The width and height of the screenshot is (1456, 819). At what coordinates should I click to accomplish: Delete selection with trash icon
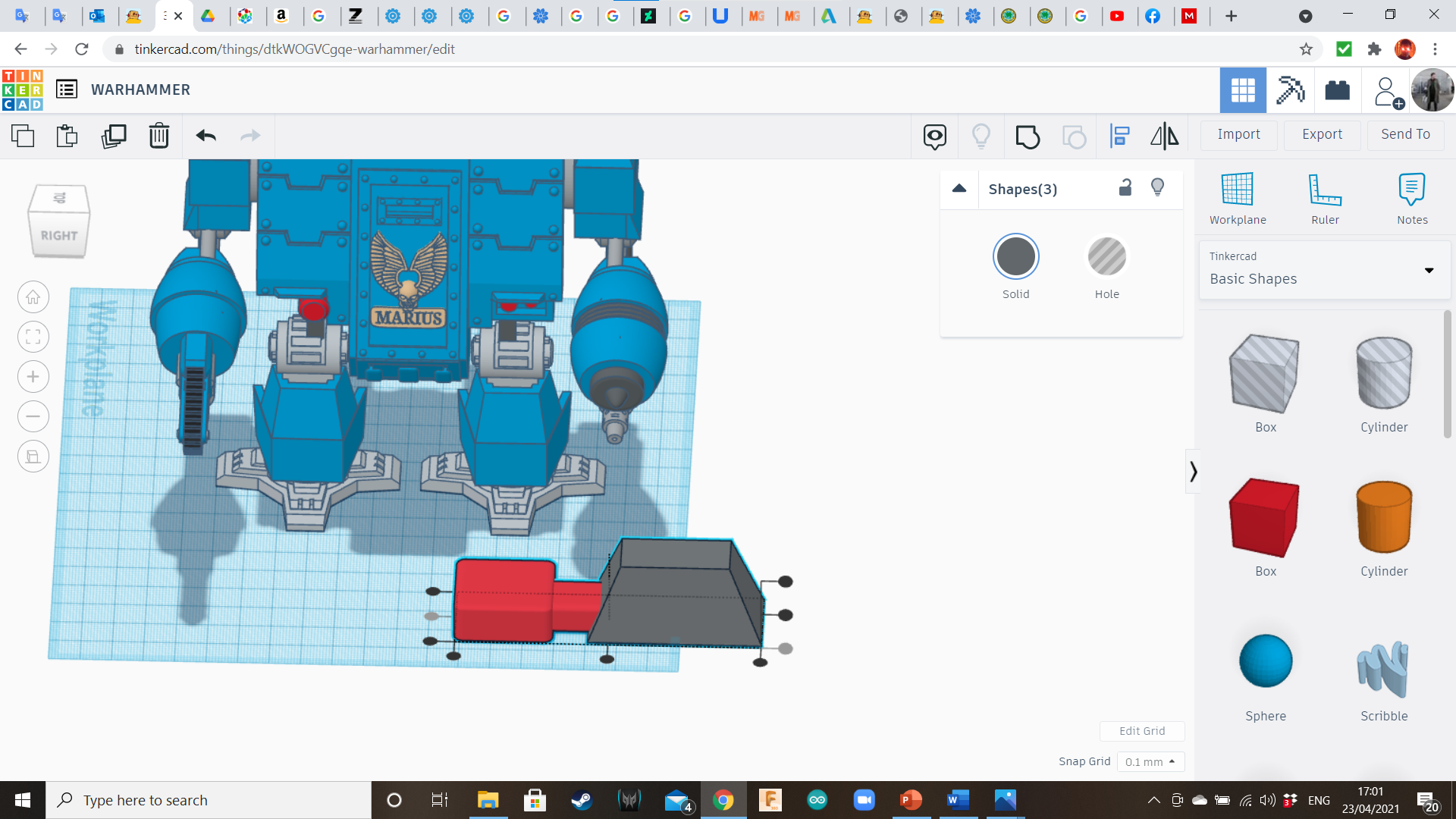[159, 136]
